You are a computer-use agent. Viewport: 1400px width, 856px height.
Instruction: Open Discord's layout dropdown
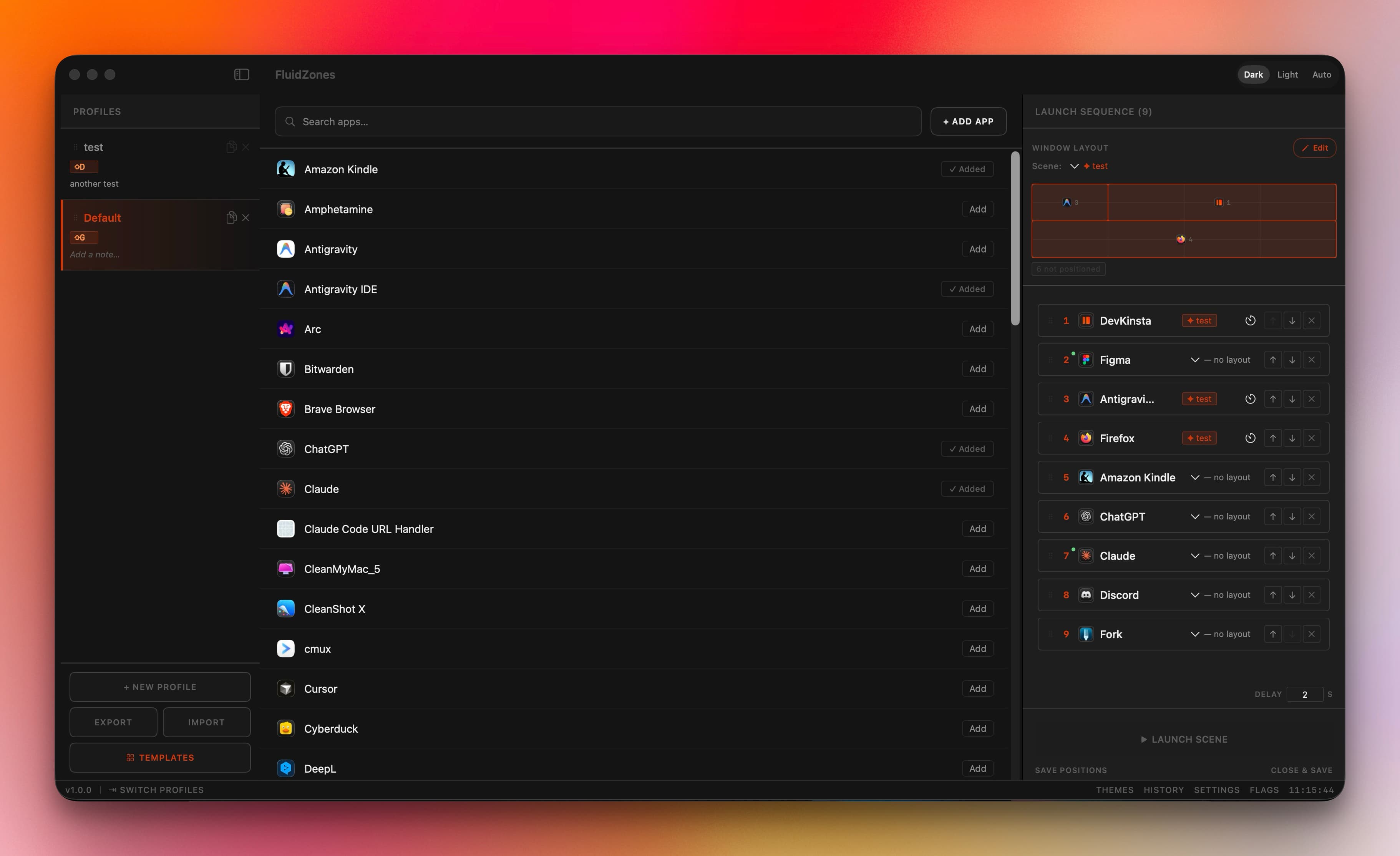pyautogui.click(x=1221, y=595)
